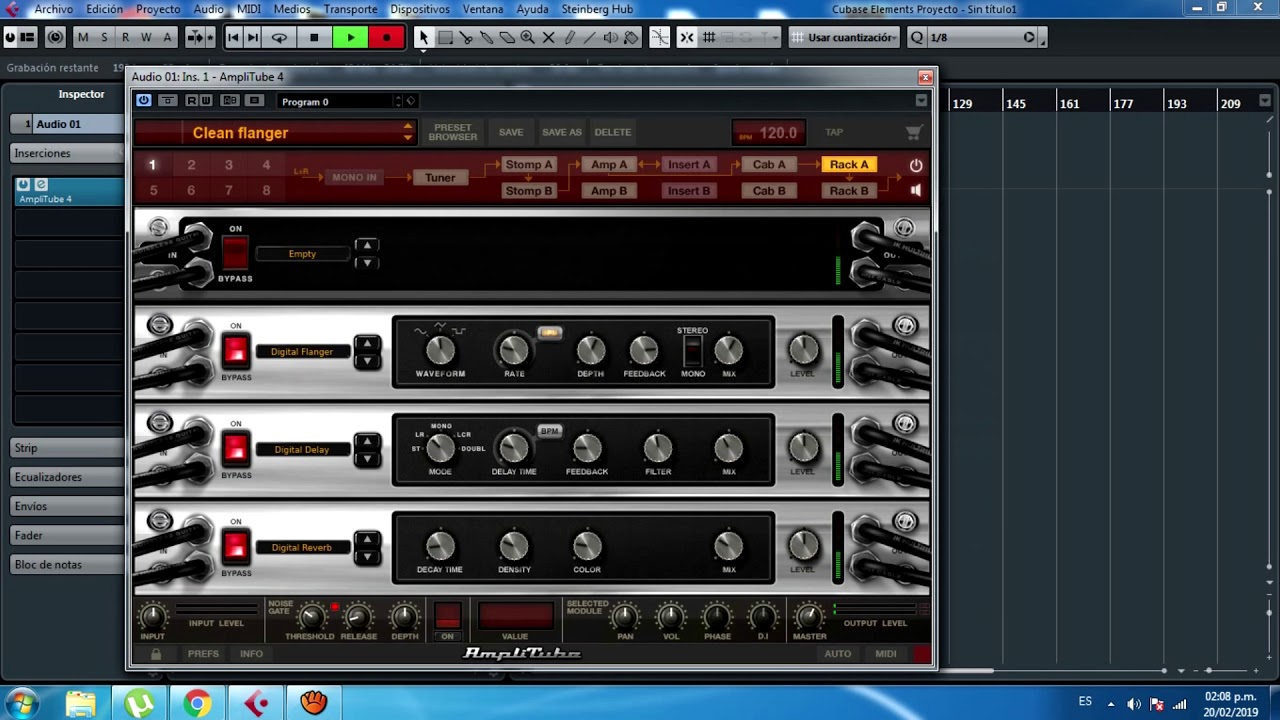1280x720 pixels.
Task: Select the Mute X tool
Action: tap(548, 37)
